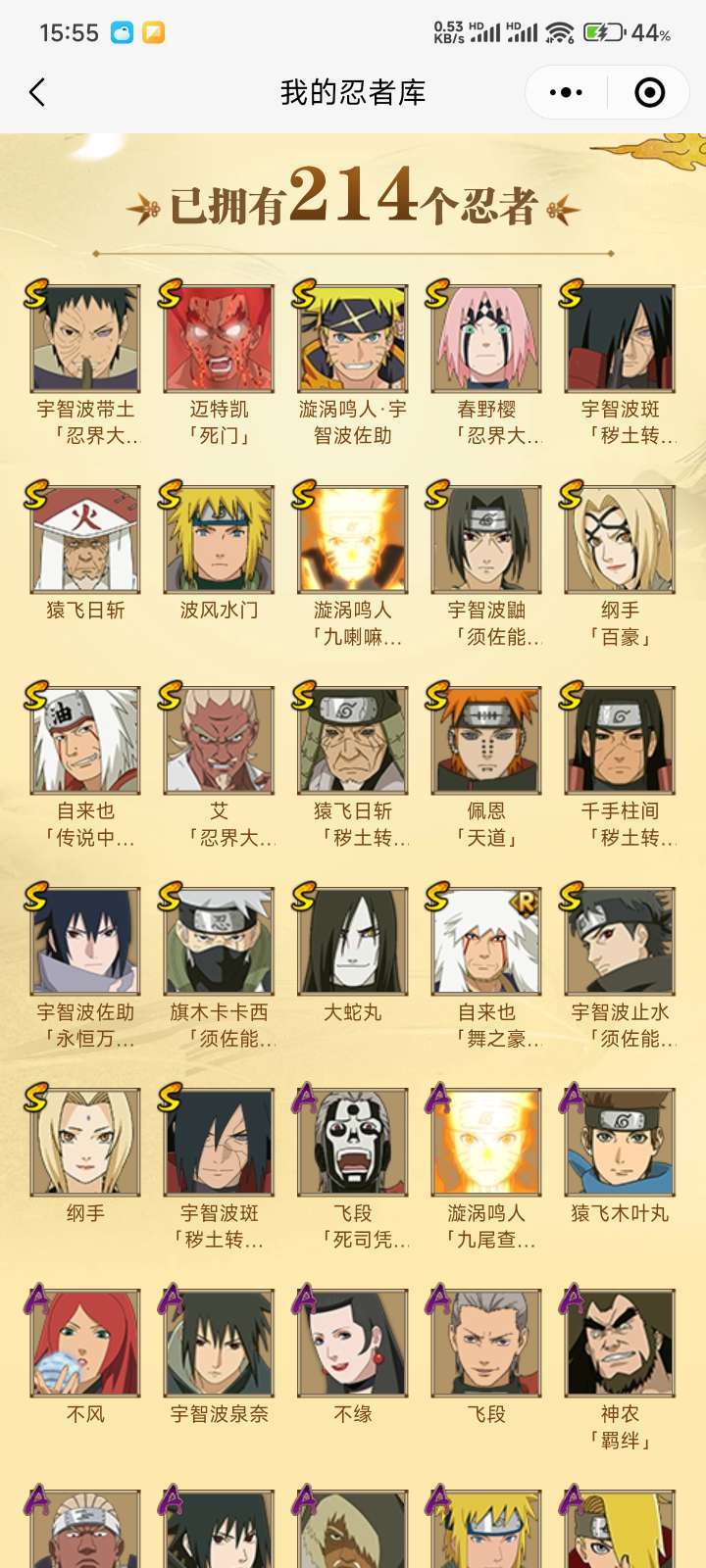The image size is (706, 1568).
Task: Tap the 我的忍者库 page title
Action: pyautogui.click(x=353, y=93)
